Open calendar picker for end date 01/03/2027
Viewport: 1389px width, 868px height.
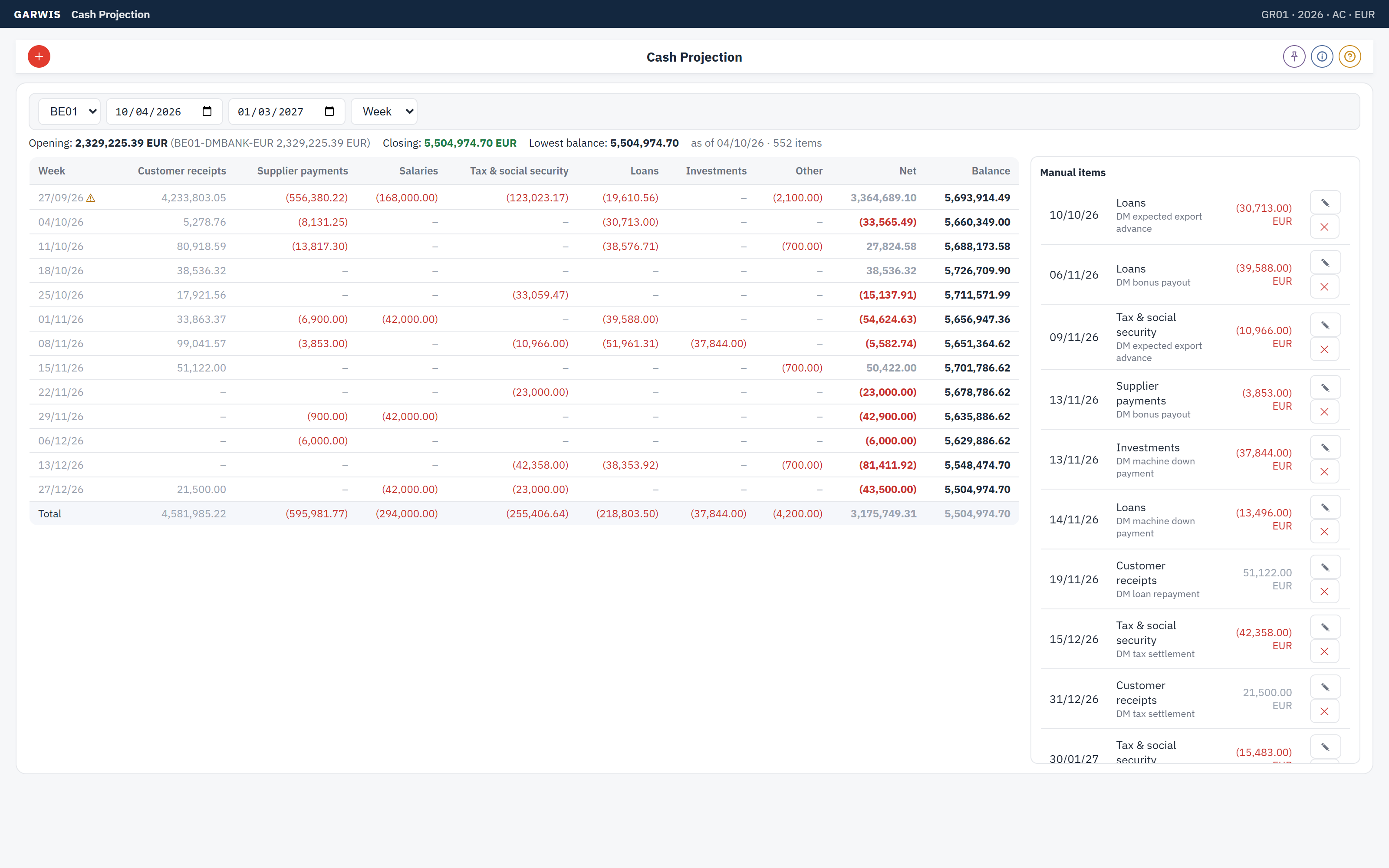(329, 112)
